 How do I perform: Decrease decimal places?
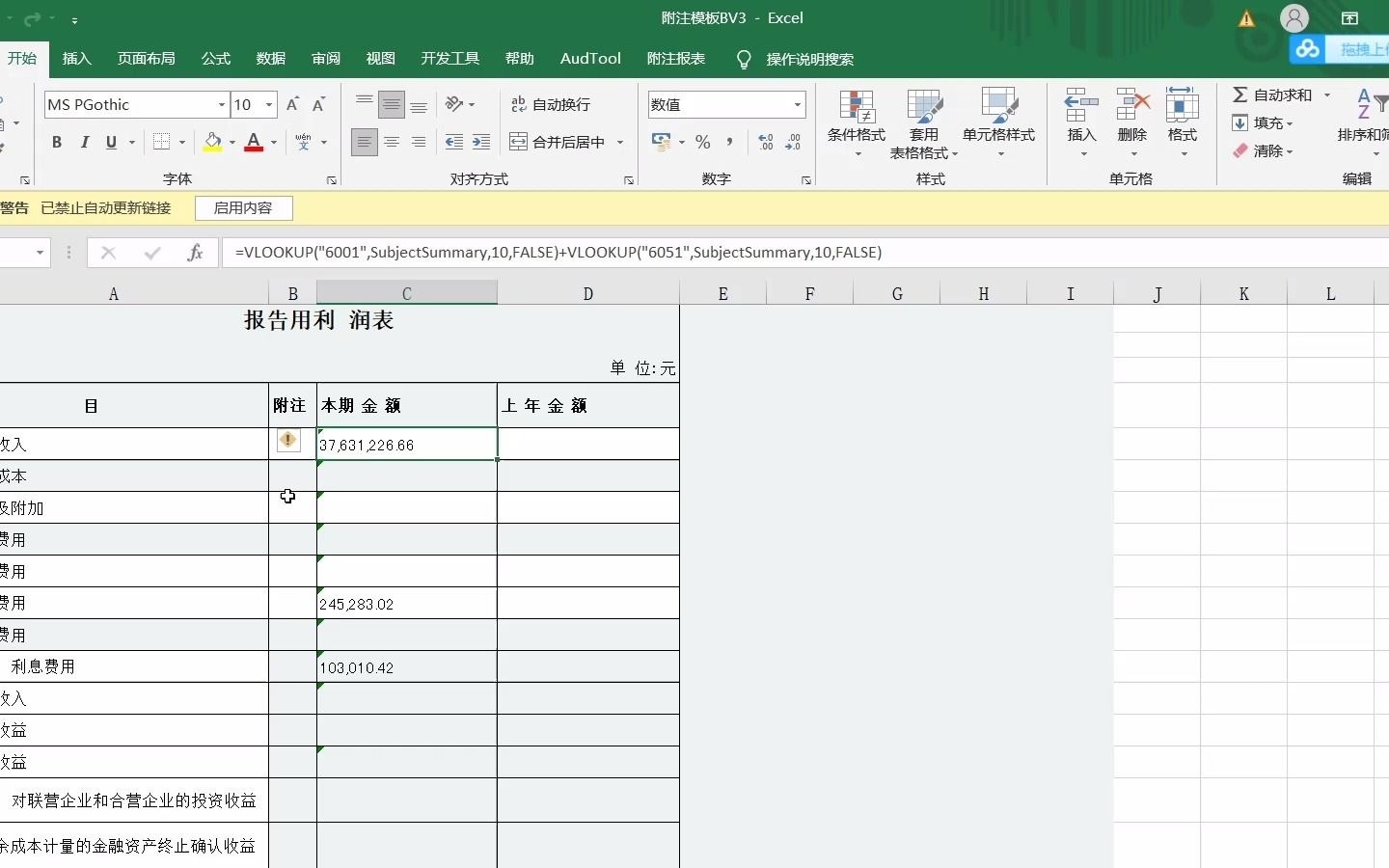[x=793, y=143]
